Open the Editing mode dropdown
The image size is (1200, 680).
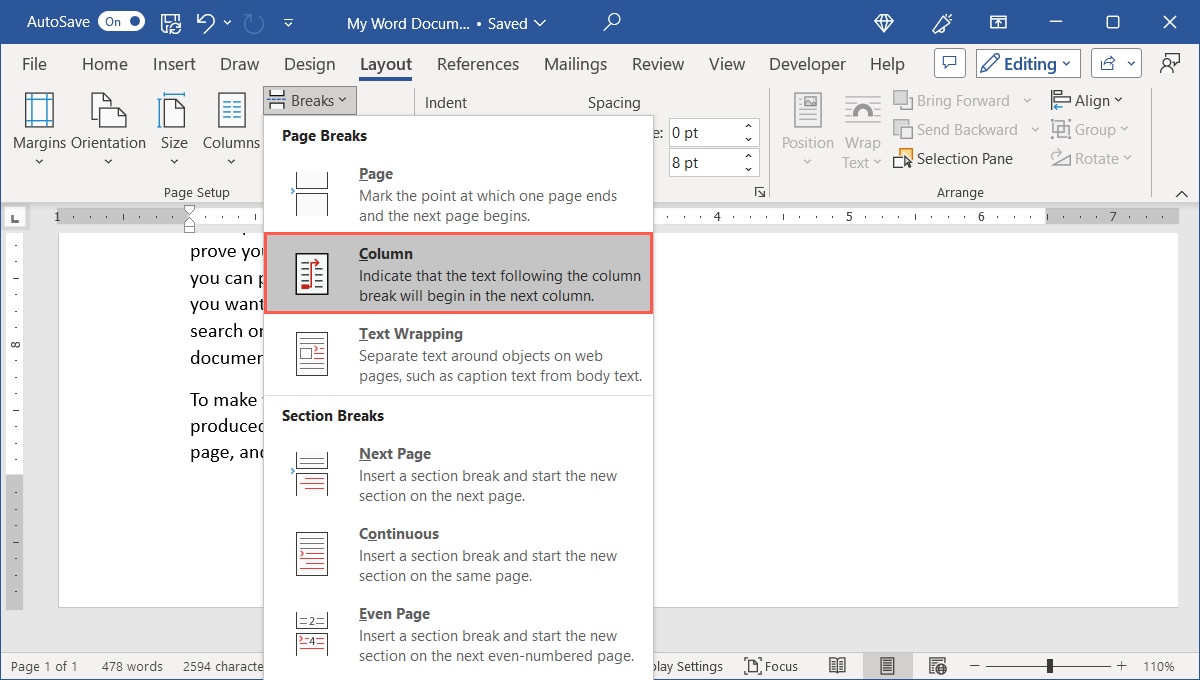click(1027, 63)
